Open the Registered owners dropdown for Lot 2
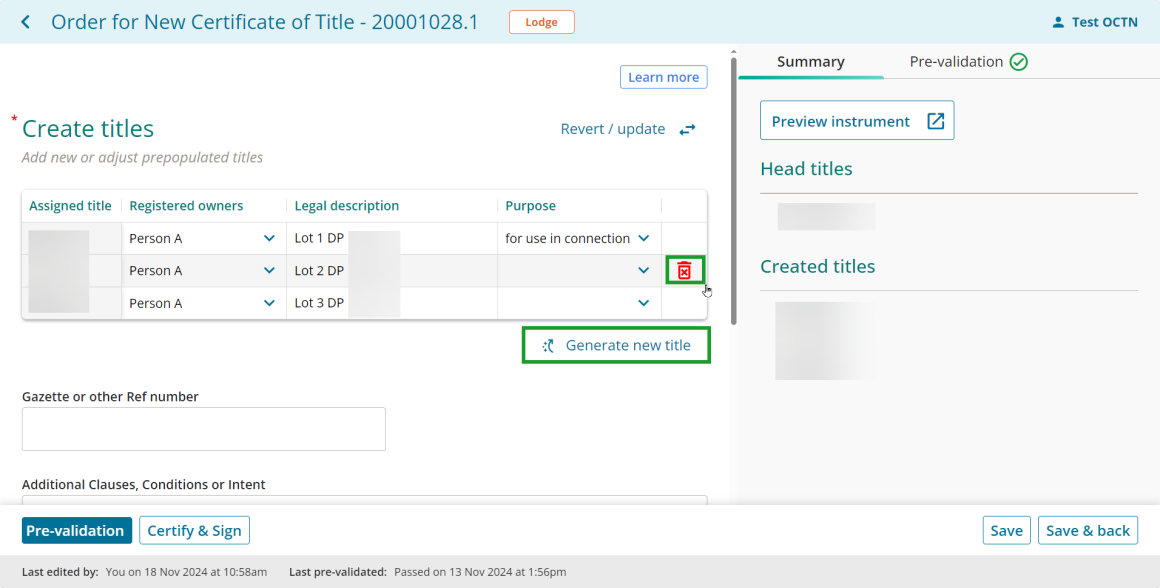 pyautogui.click(x=269, y=271)
